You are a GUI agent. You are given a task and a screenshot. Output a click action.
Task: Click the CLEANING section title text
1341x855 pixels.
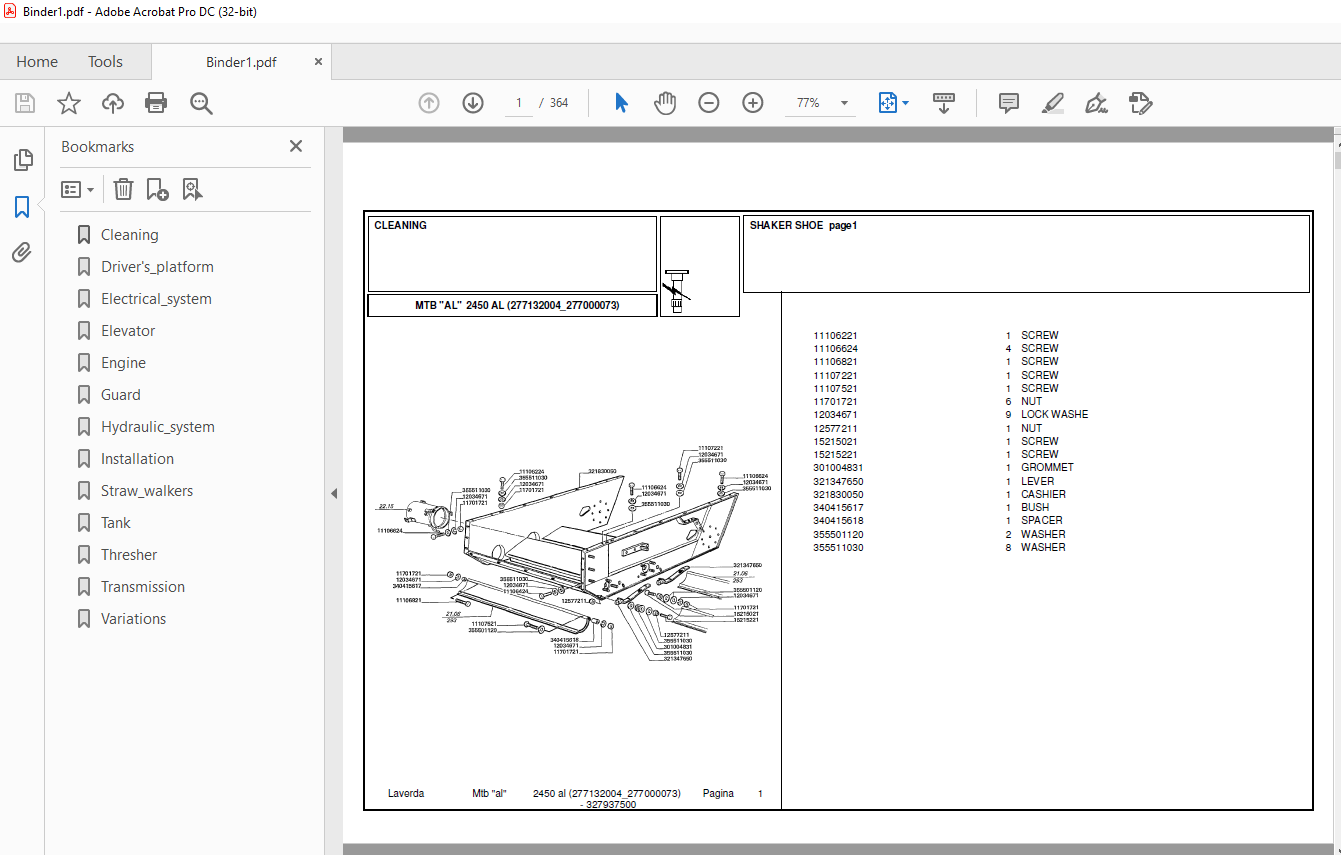(x=400, y=226)
